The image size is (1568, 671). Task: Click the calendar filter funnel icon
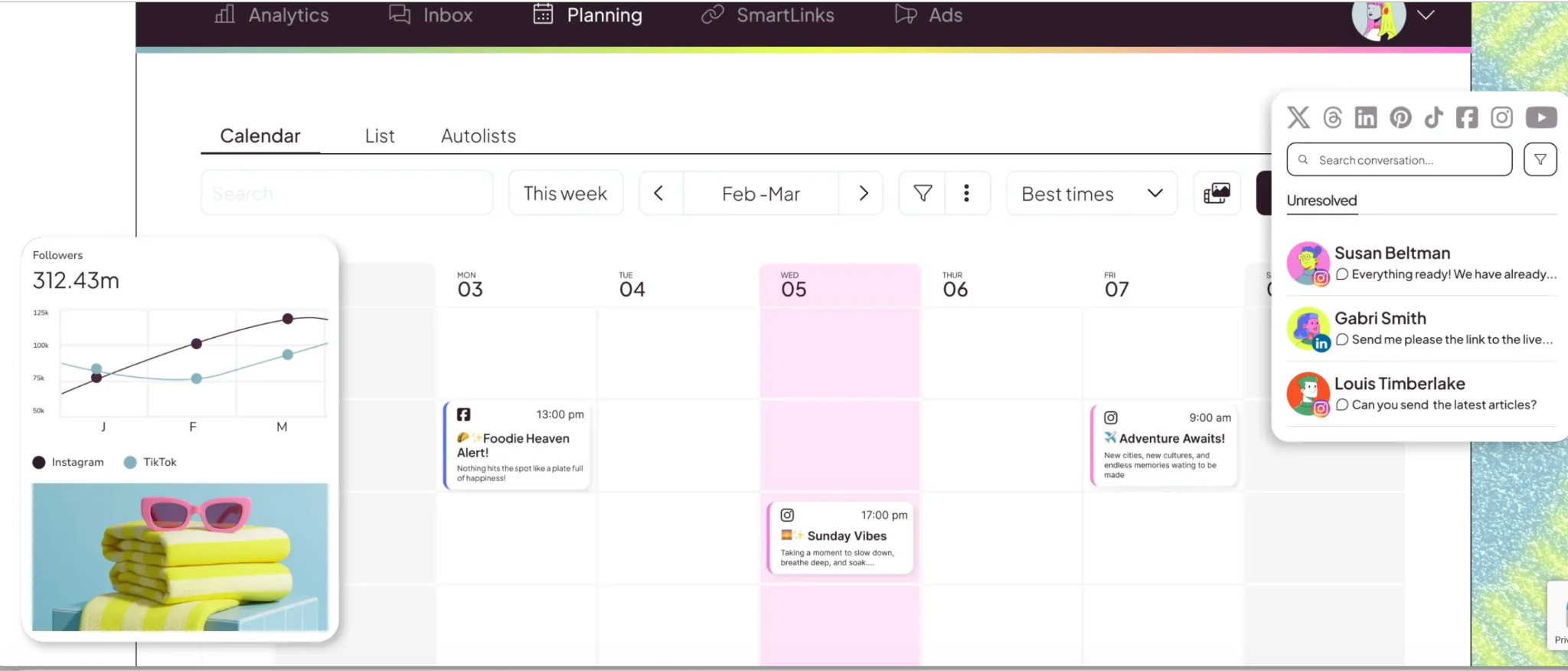pos(923,194)
